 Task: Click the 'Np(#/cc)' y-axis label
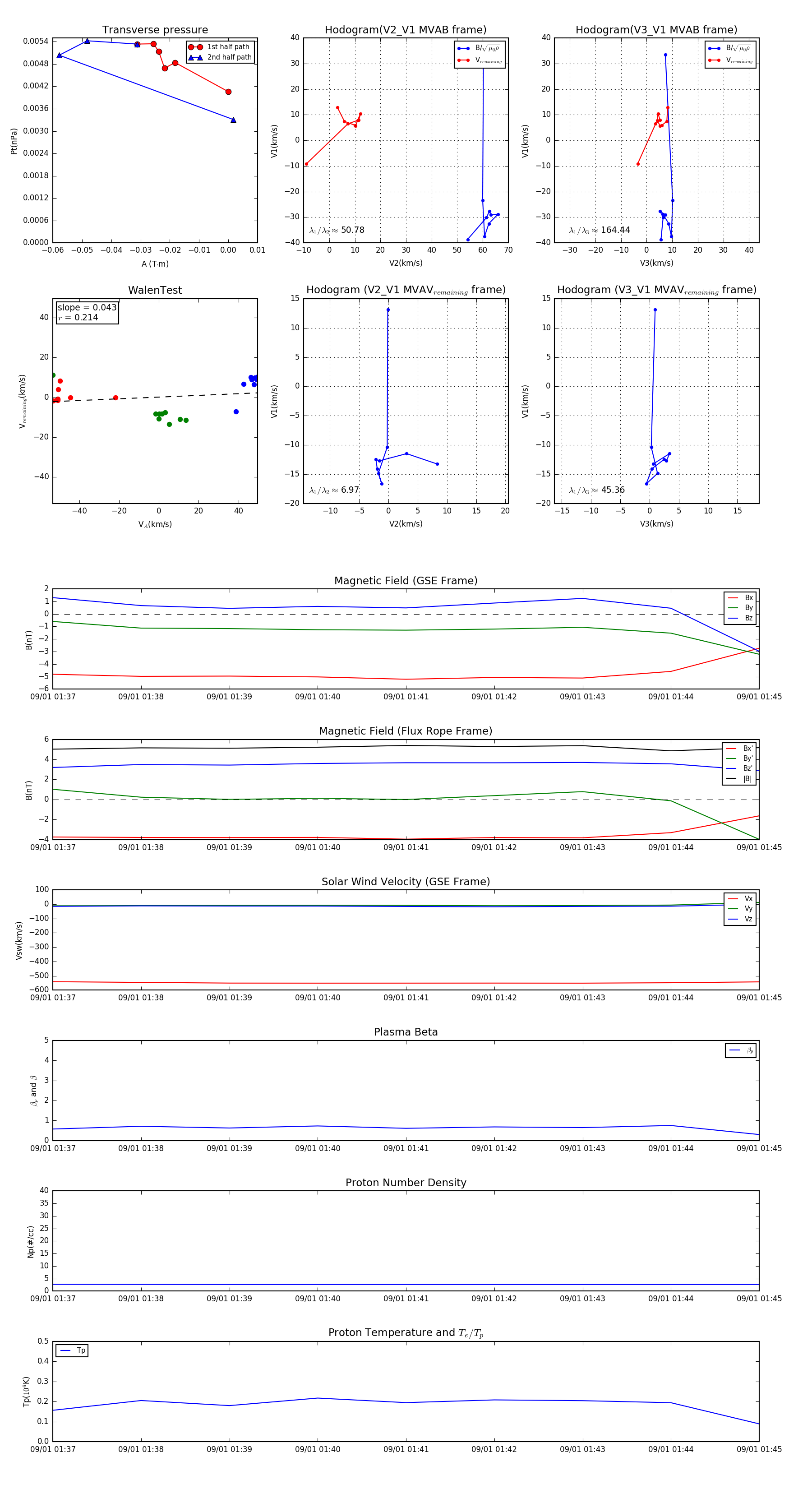click(x=31, y=1241)
